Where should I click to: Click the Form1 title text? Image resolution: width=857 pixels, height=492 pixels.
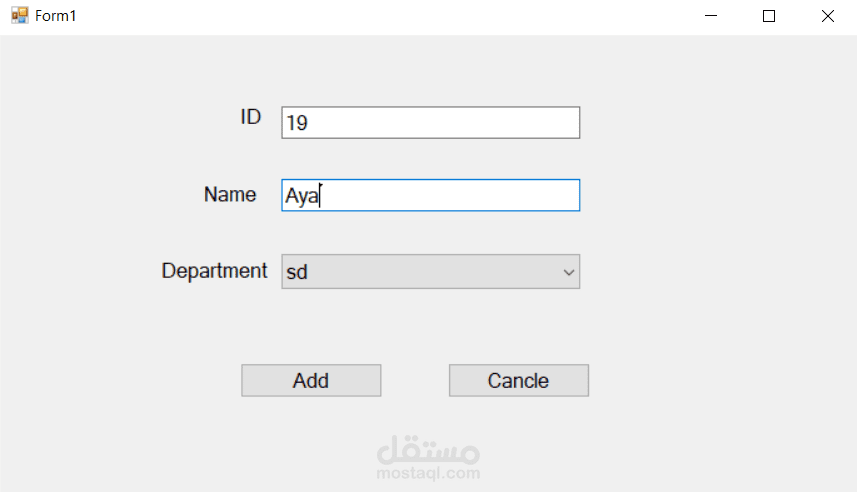pos(56,16)
